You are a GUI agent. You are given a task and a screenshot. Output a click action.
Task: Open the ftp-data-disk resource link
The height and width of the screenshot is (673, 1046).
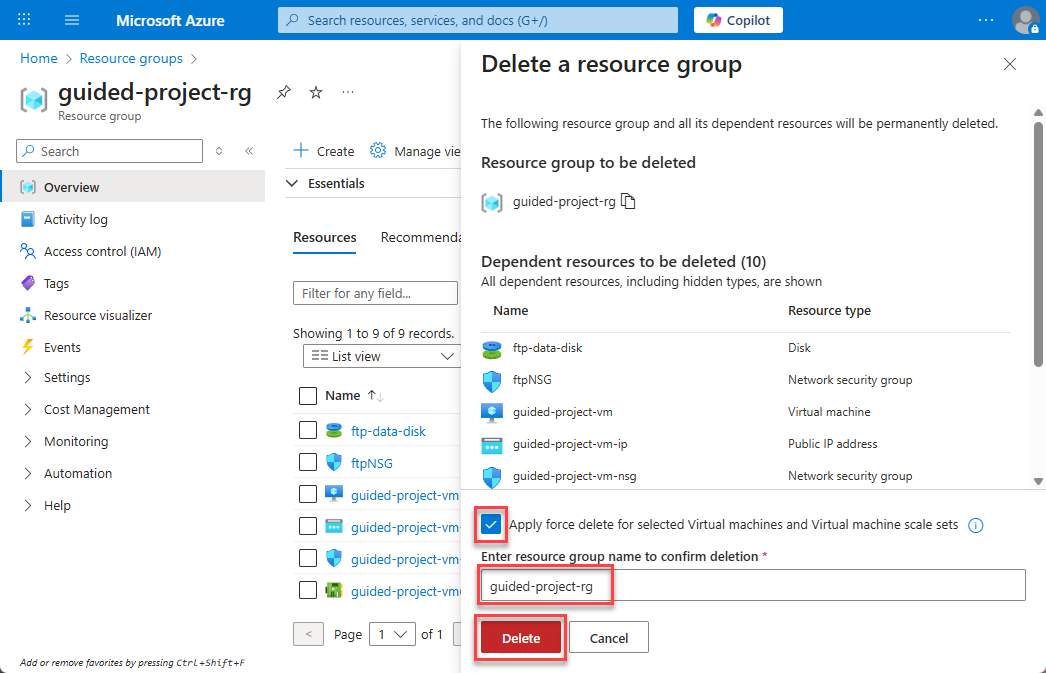coord(388,432)
